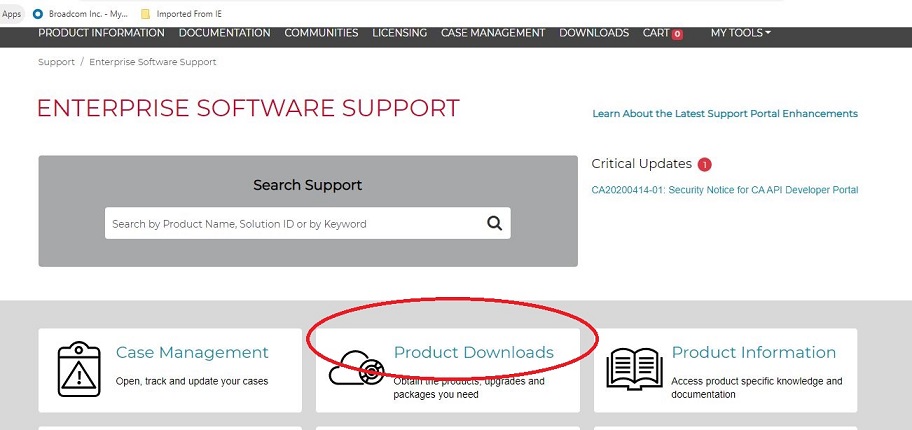Viewport: 912px width, 430px height.
Task: Open DOWNLOADS in the nav bar
Action: [594, 33]
